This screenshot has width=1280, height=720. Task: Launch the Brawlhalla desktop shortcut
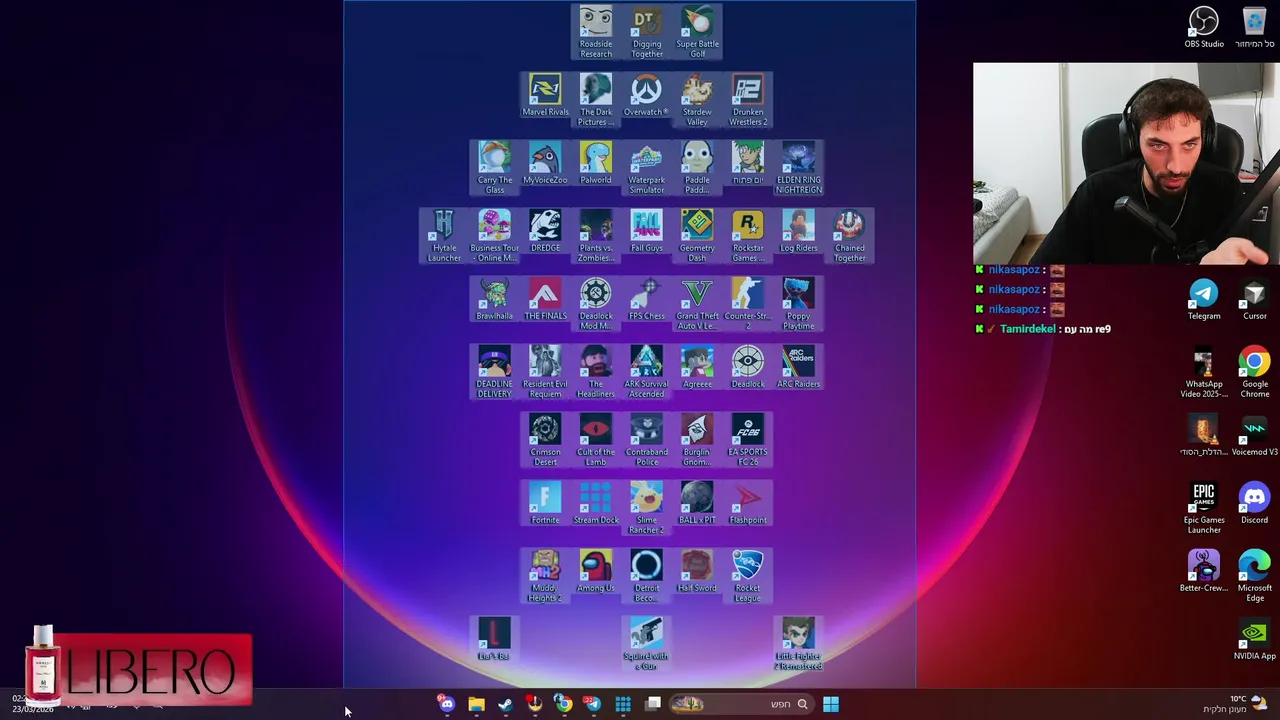tap(494, 300)
